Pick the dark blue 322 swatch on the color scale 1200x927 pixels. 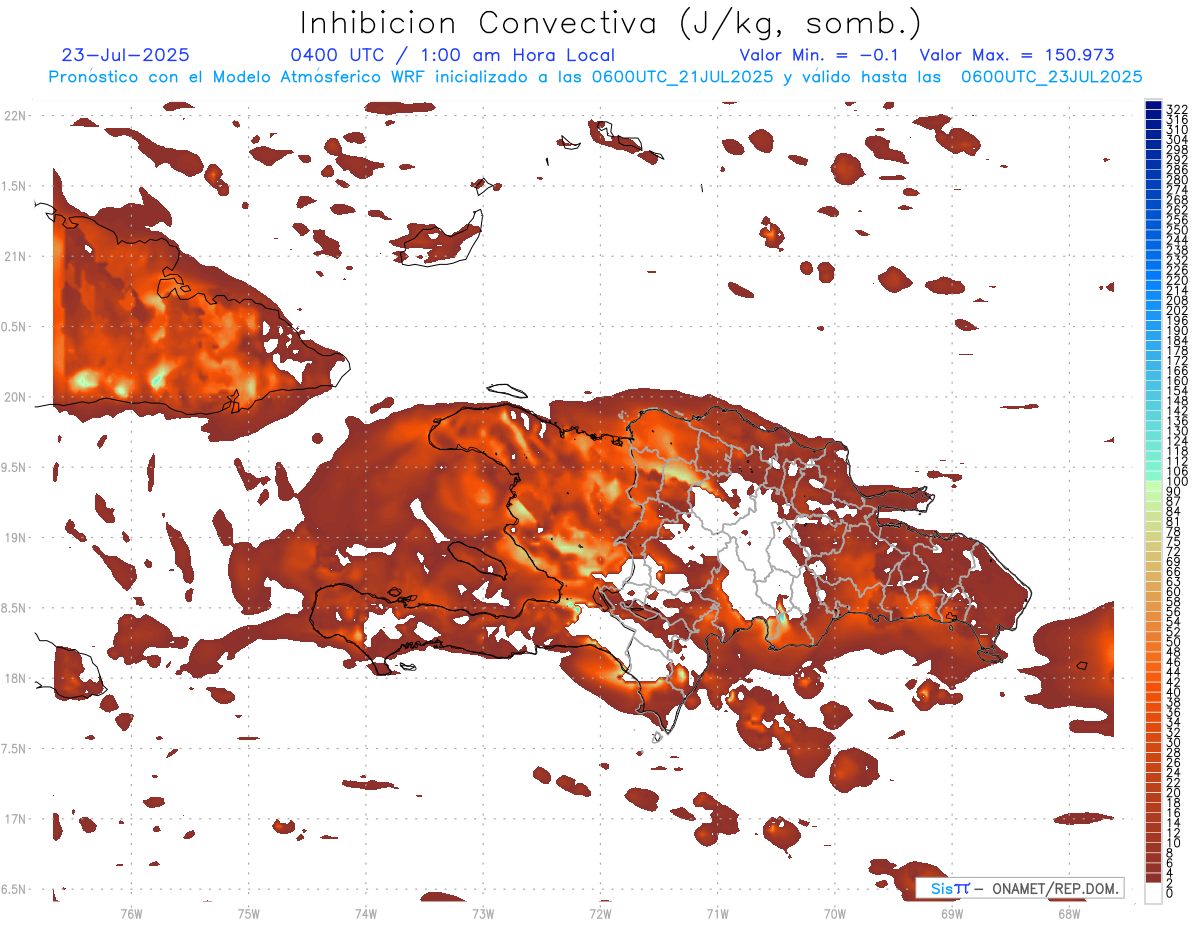pos(1153,105)
